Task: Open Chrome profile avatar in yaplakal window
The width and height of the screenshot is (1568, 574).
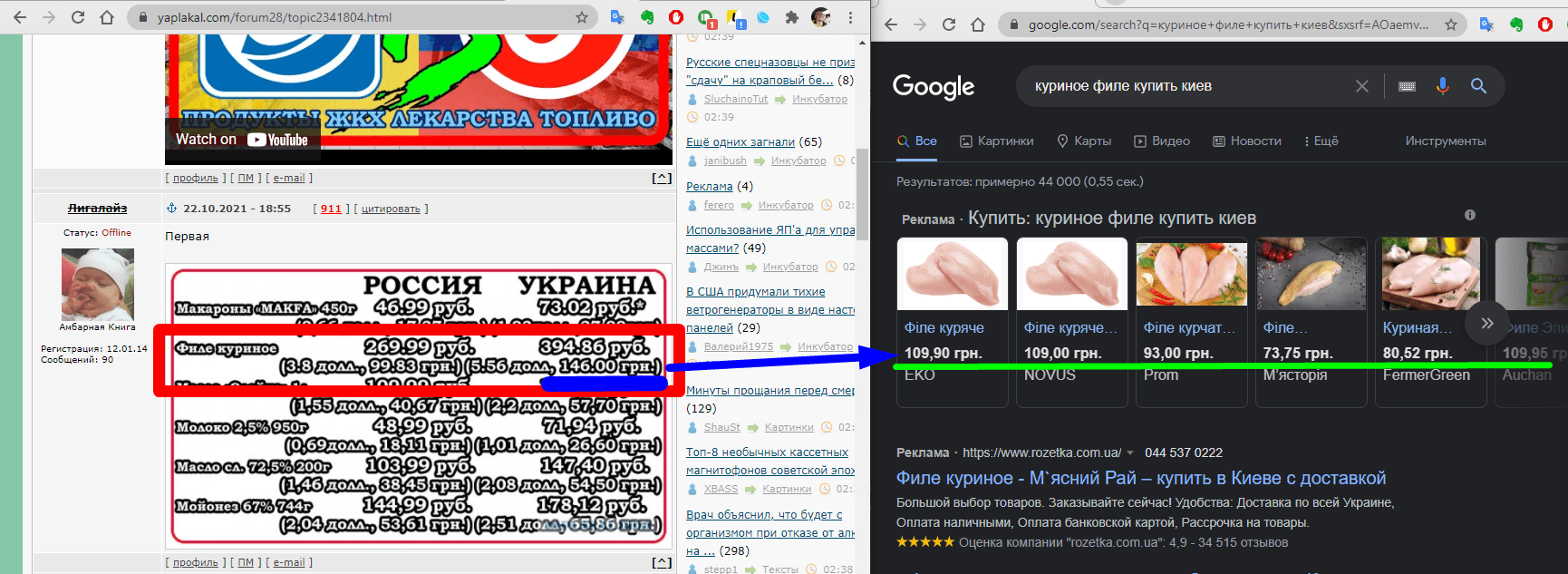Action: pyautogui.click(x=821, y=17)
